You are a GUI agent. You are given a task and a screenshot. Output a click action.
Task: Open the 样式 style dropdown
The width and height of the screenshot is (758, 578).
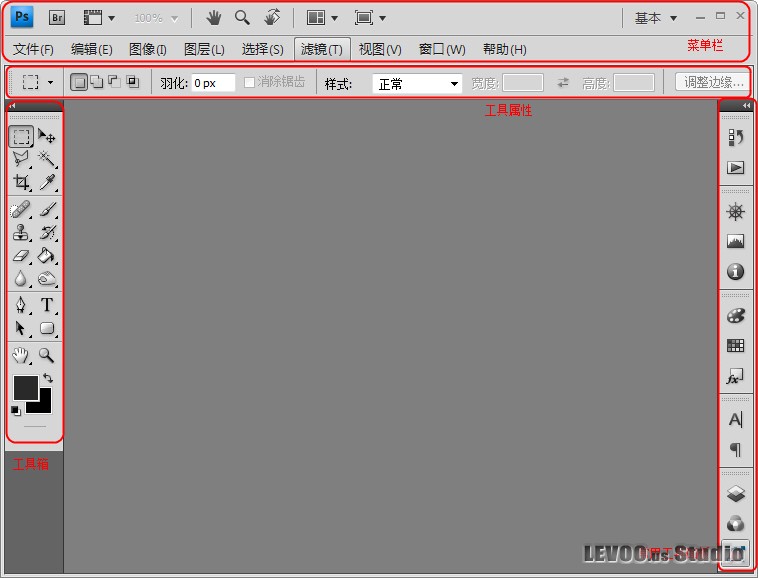417,84
